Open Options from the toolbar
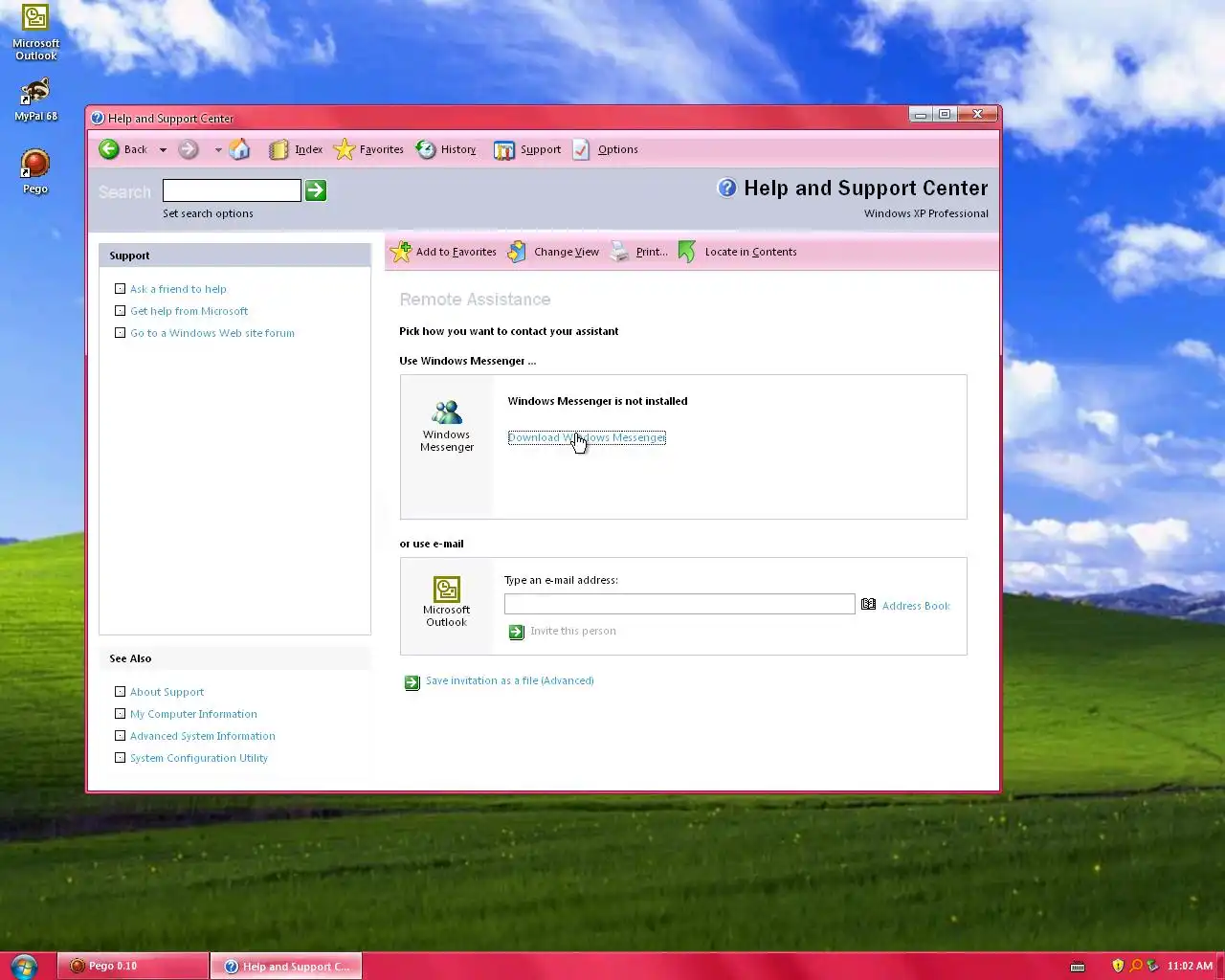Viewport: 1225px width, 980px height. pos(606,149)
